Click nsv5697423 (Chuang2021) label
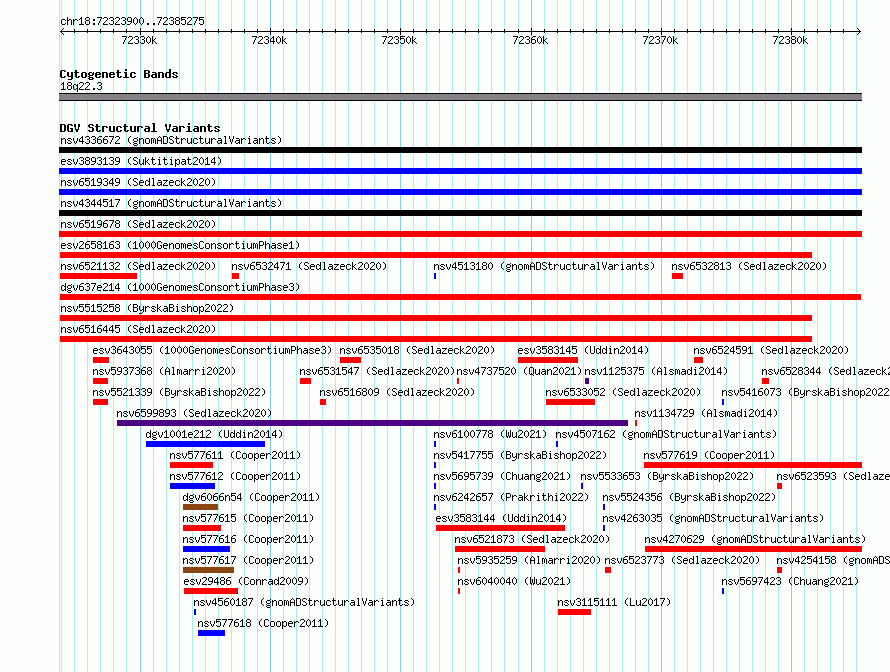Viewport: 890px width, 672px height. click(x=790, y=581)
